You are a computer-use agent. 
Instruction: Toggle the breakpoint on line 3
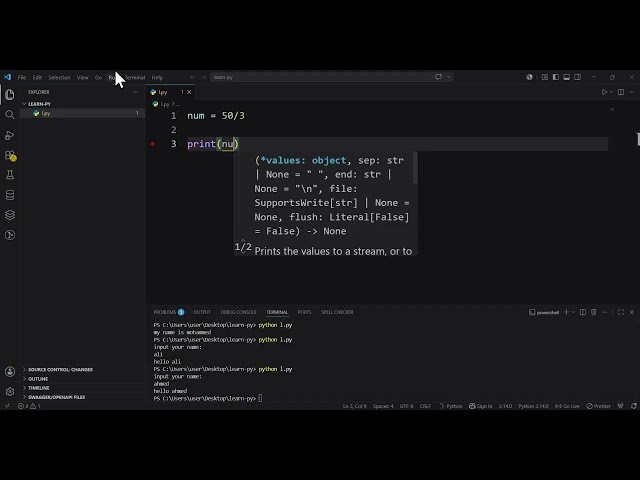pyautogui.click(x=153, y=144)
